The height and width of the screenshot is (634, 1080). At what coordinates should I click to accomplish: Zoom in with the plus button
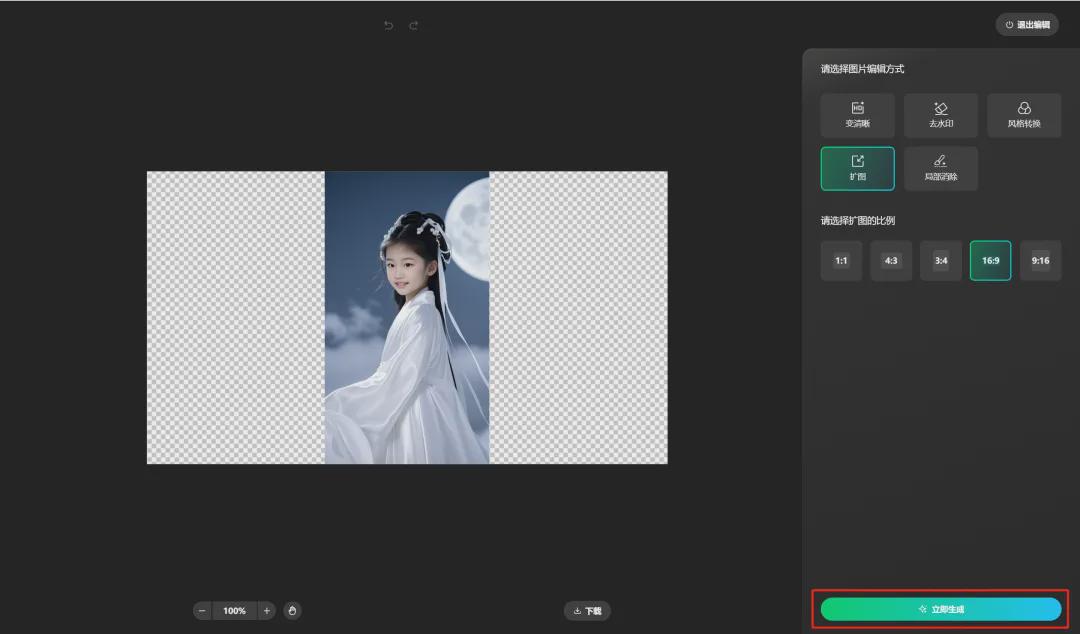[x=267, y=610]
